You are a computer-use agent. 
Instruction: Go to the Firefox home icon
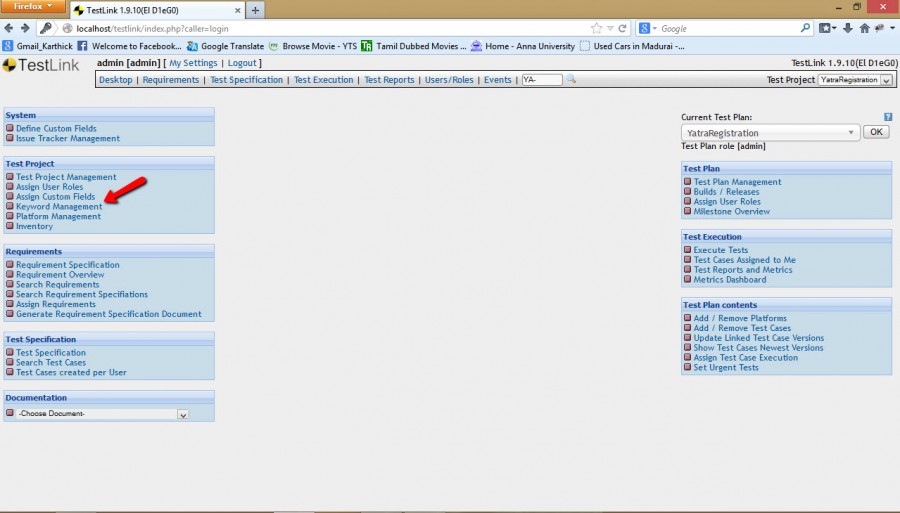pyautogui.click(x=864, y=28)
